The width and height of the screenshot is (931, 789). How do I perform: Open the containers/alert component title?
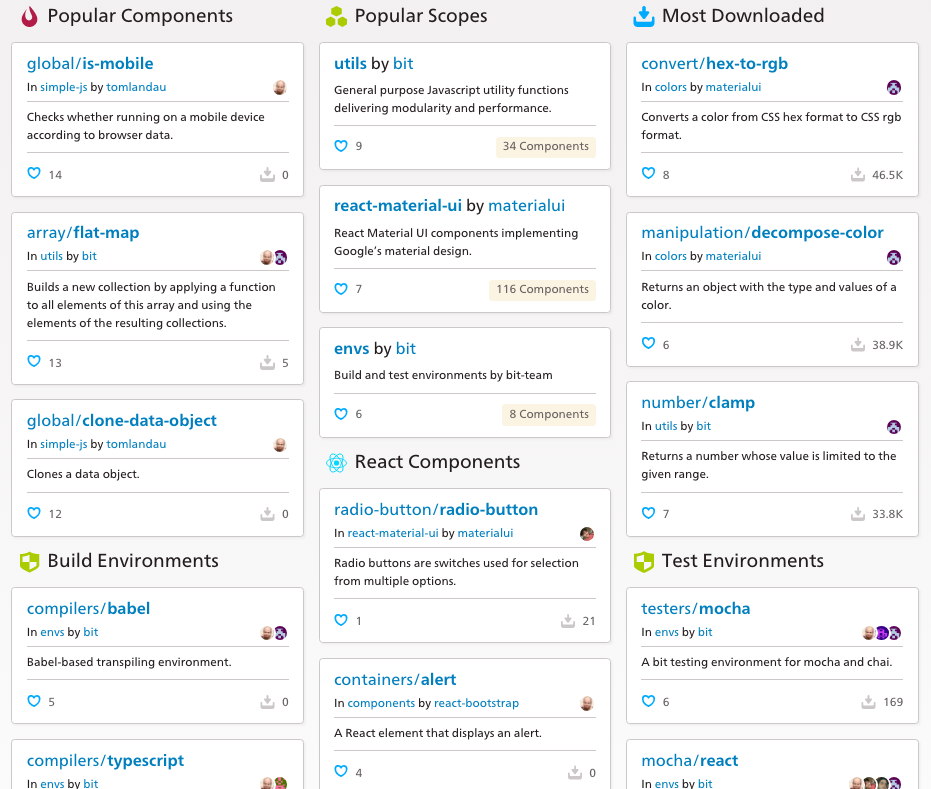point(395,679)
